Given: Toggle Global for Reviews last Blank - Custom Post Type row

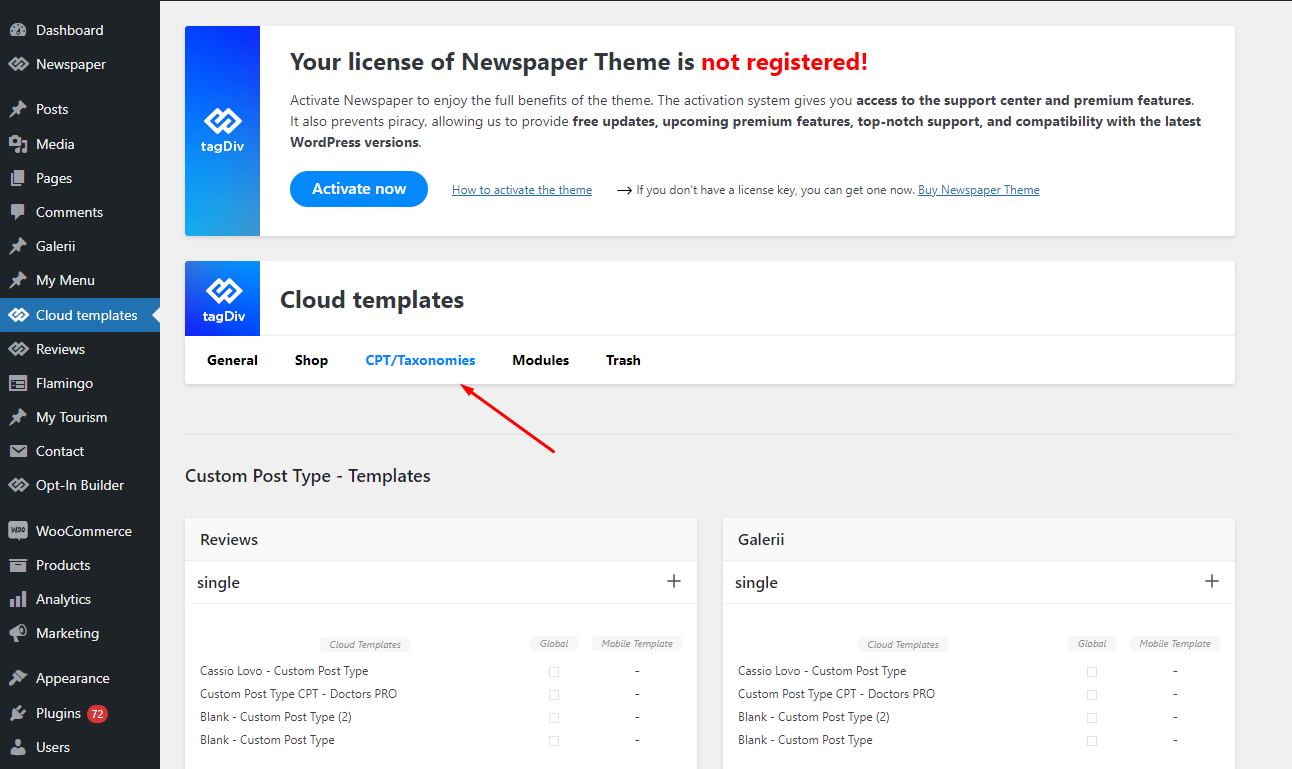Looking at the screenshot, I should 554,741.
